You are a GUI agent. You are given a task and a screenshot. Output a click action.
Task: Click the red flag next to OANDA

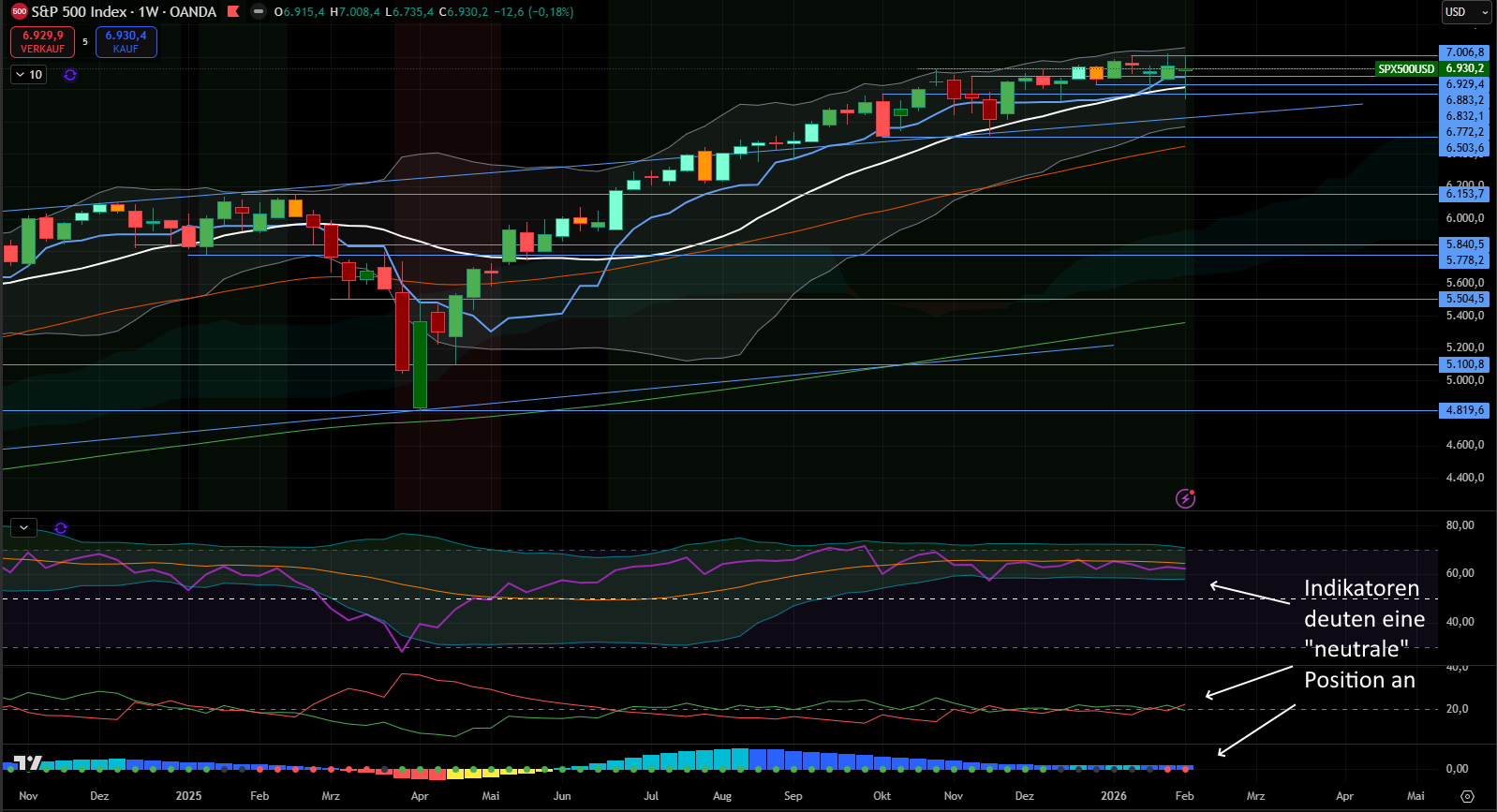pyautogui.click(x=233, y=12)
